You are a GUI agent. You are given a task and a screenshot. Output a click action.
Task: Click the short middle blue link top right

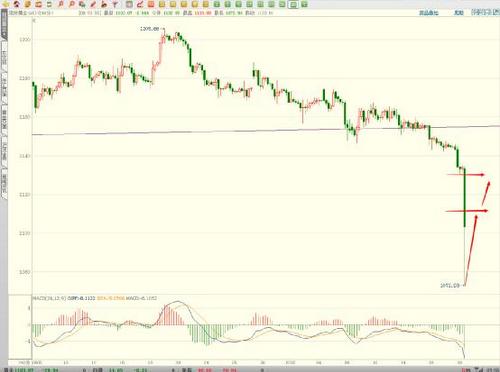(x=459, y=13)
